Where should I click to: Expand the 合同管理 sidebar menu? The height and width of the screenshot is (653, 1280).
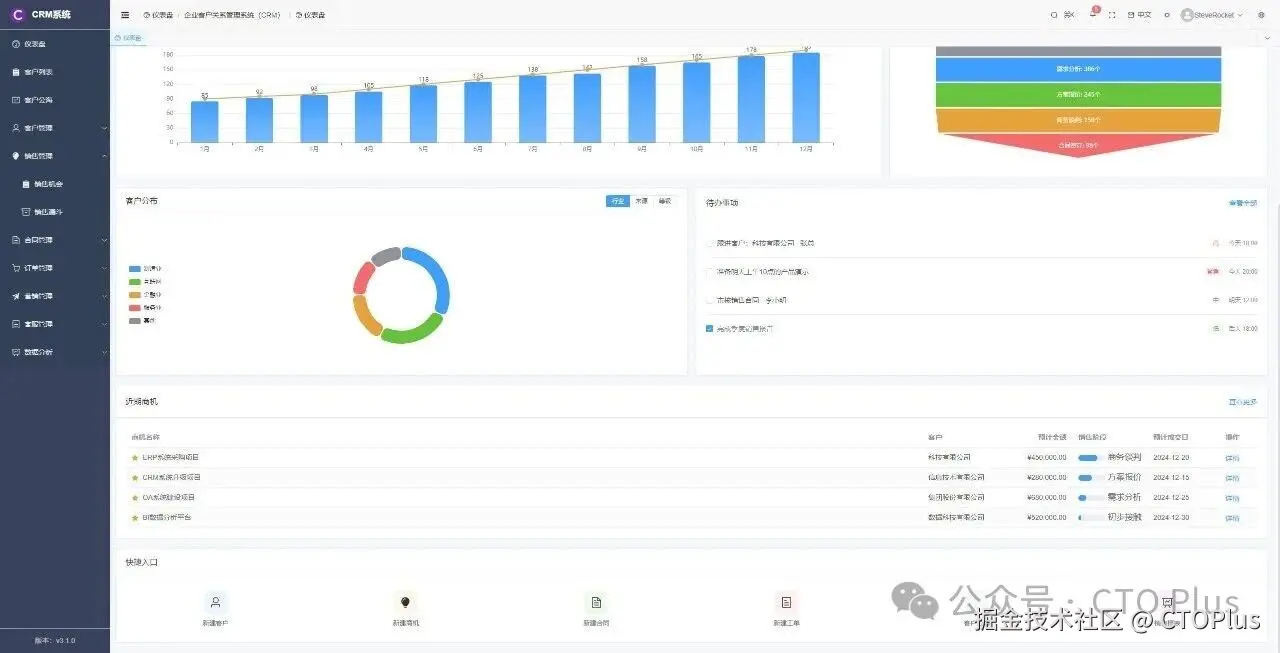tap(55, 240)
